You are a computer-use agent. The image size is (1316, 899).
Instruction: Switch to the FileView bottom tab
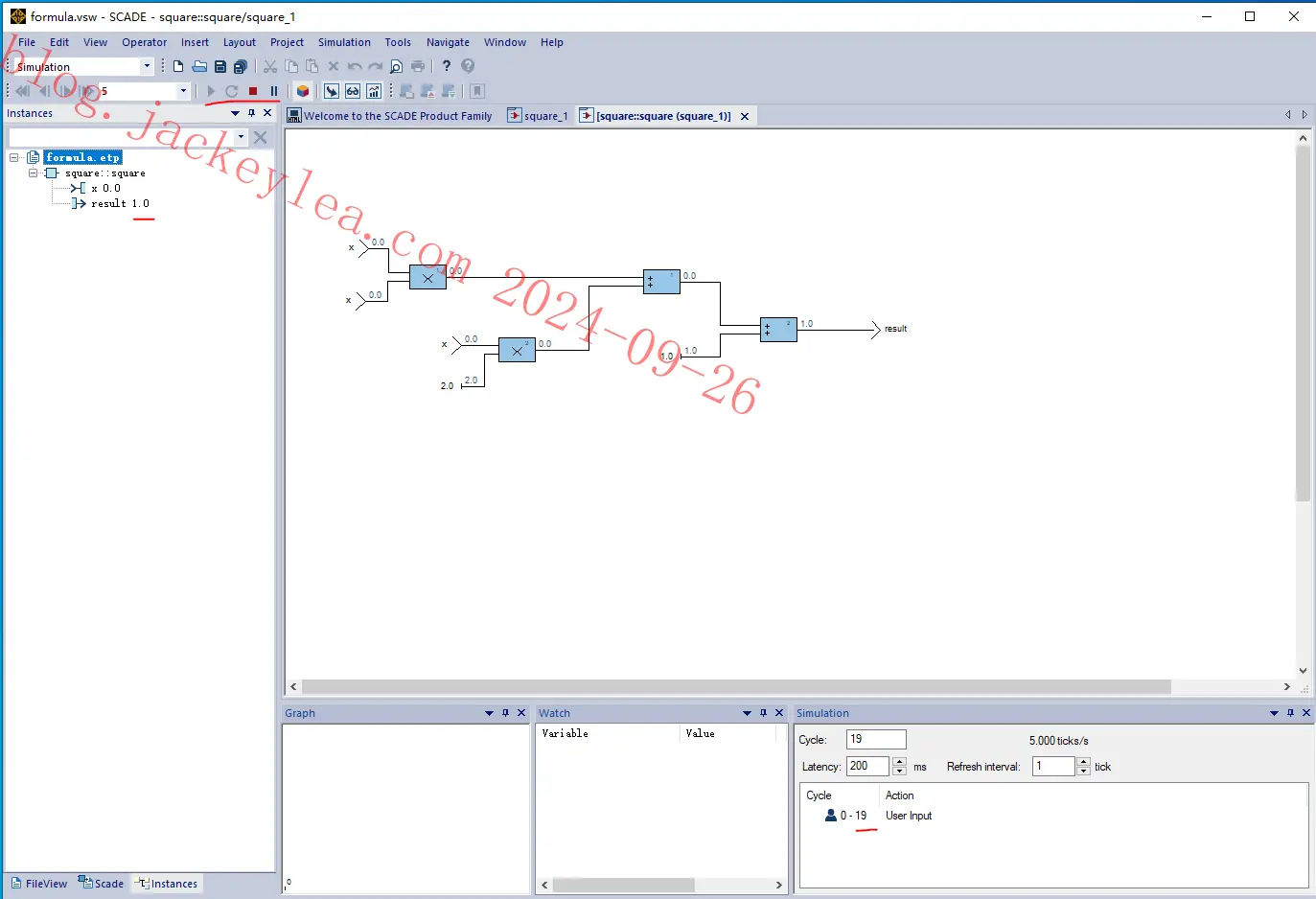click(39, 884)
